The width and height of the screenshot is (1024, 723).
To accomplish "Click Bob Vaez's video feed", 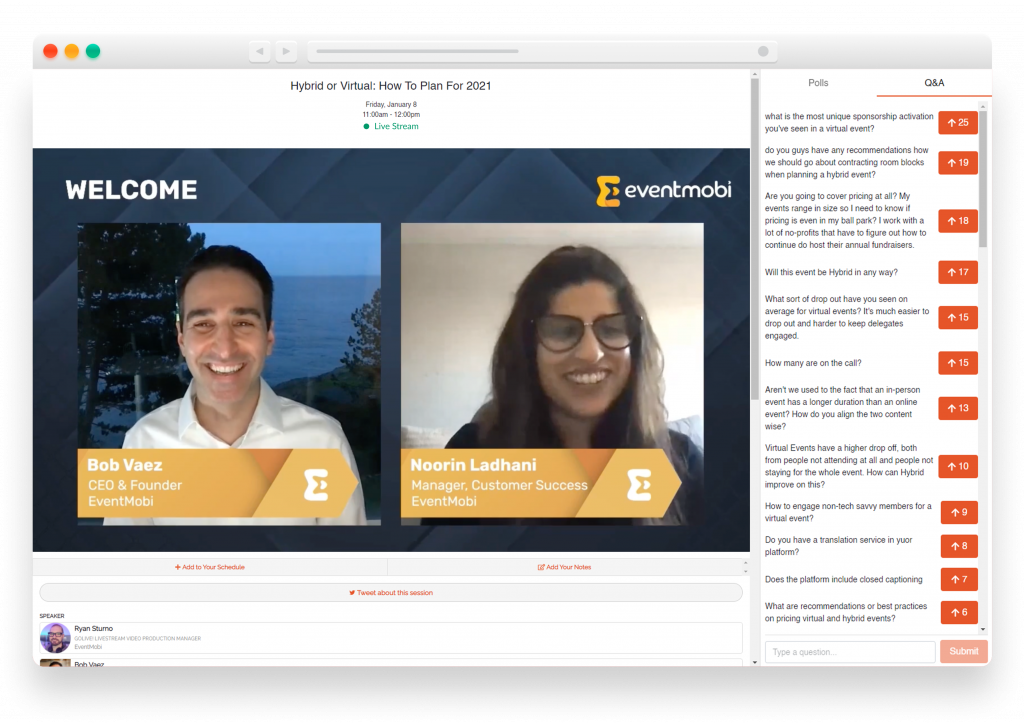I will tap(229, 374).
